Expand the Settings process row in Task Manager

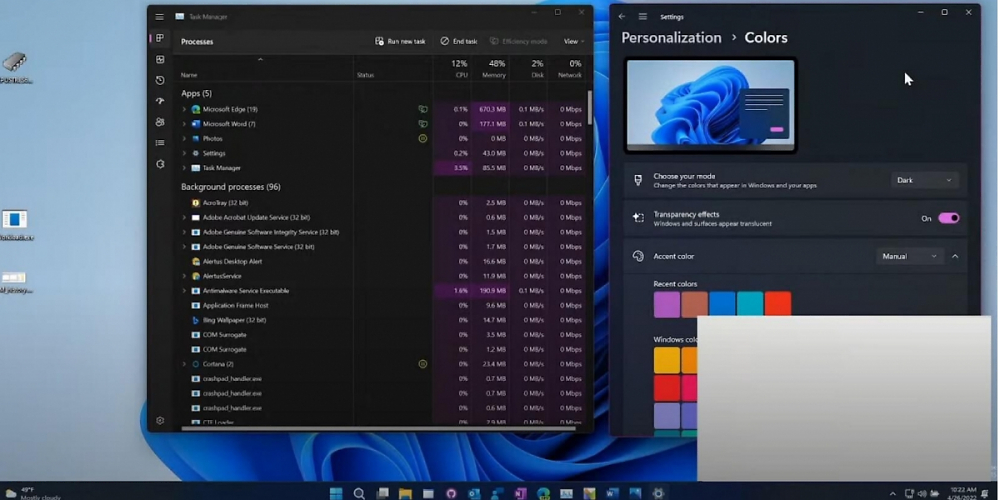[x=184, y=153]
